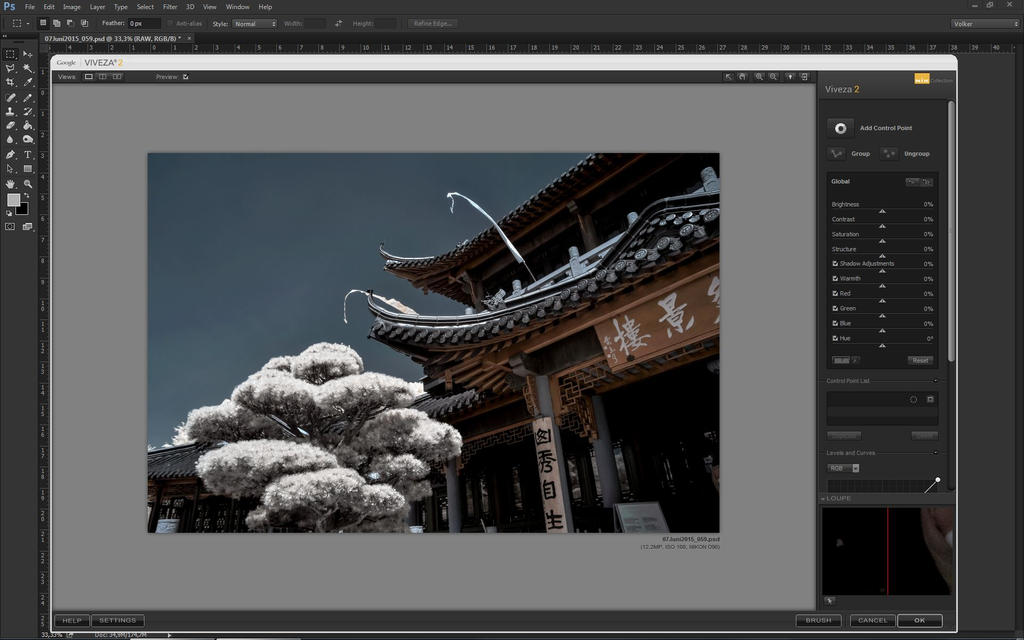Toggle the Red checkbox
The height and width of the screenshot is (640, 1024).
click(x=835, y=293)
